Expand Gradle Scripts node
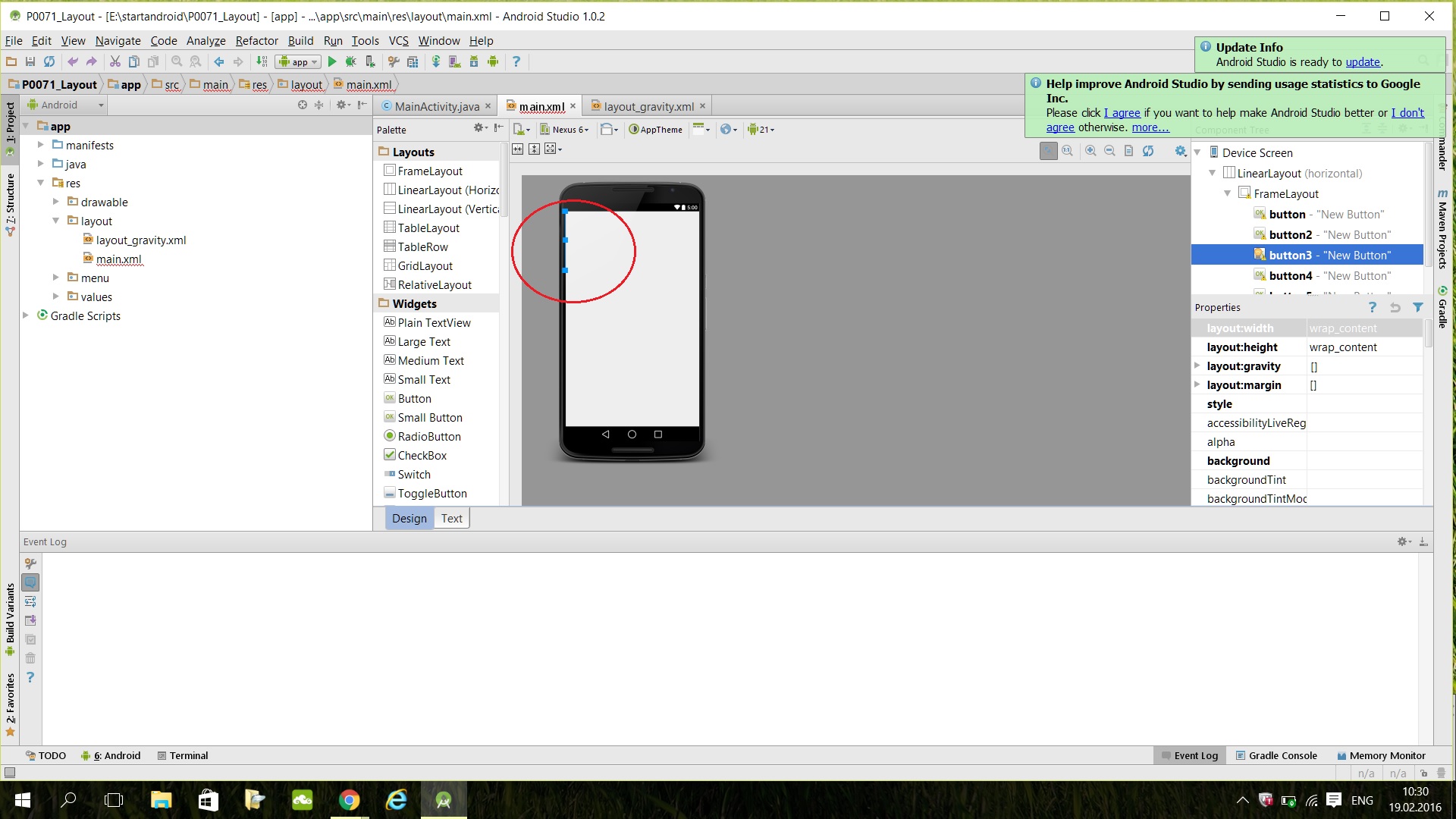1456x819 pixels. [x=26, y=315]
